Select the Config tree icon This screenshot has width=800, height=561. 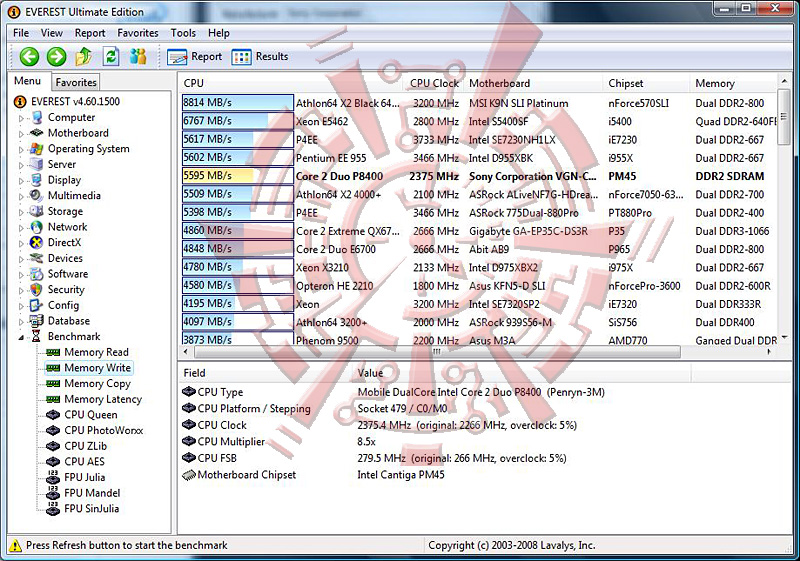37,305
